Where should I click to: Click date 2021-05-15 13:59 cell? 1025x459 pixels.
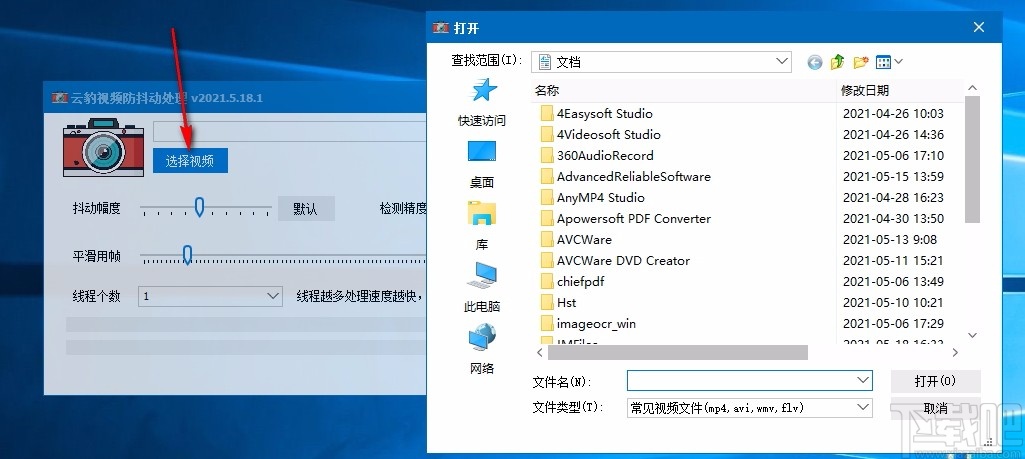point(893,177)
